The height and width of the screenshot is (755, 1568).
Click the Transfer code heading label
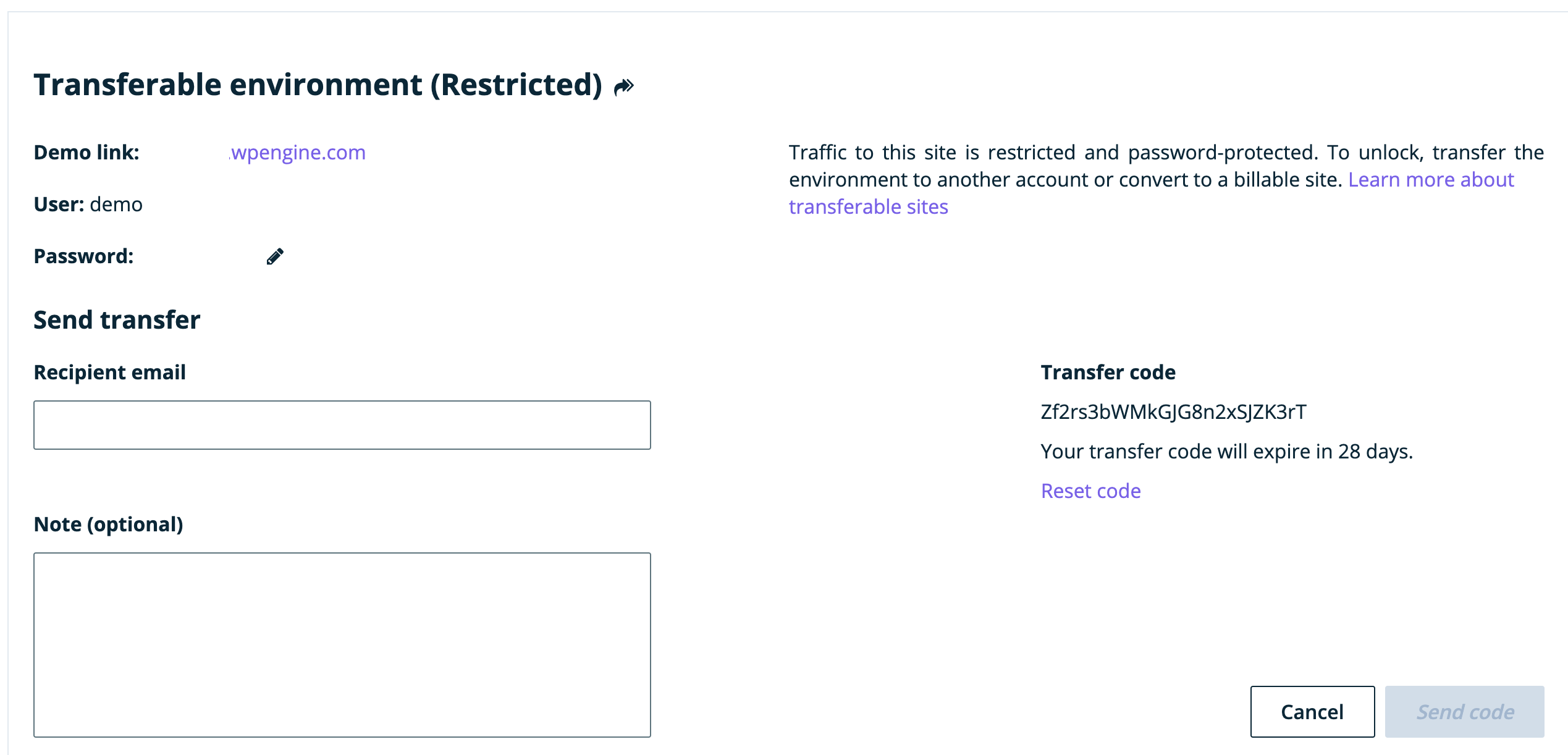[x=1108, y=373]
